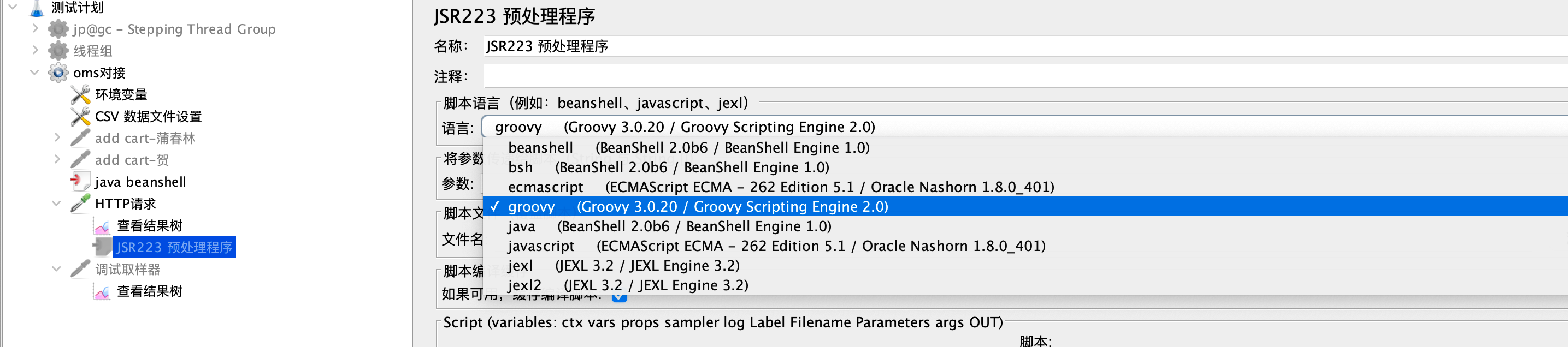Toggle the cache compiled script checkbox
Screen dimensions: 1568x347
pyautogui.click(x=619, y=297)
